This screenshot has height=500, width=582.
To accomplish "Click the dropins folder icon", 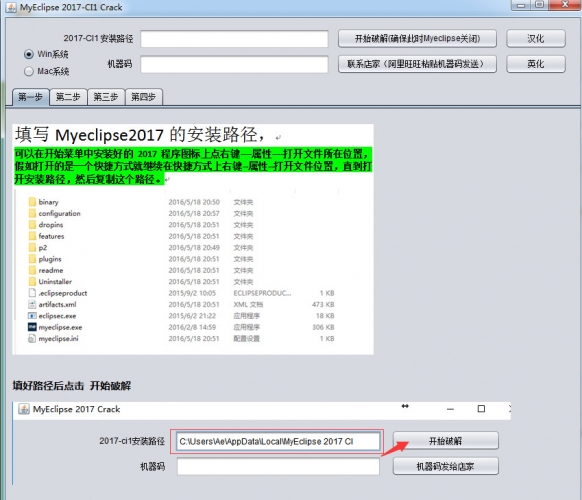I will (32, 225).
